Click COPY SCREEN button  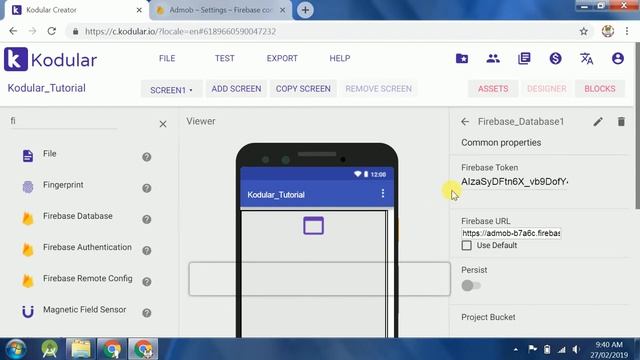point(303,89)
